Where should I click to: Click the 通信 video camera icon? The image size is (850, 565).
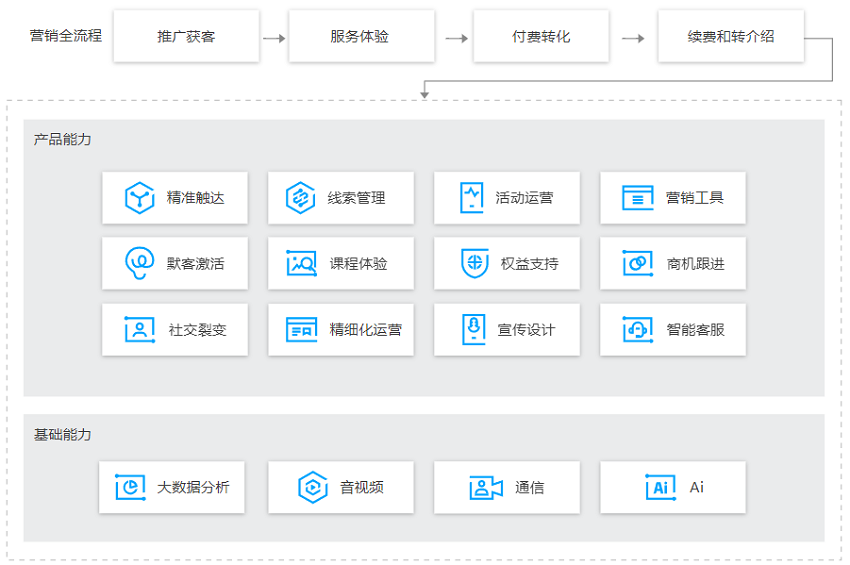point(486,487)
